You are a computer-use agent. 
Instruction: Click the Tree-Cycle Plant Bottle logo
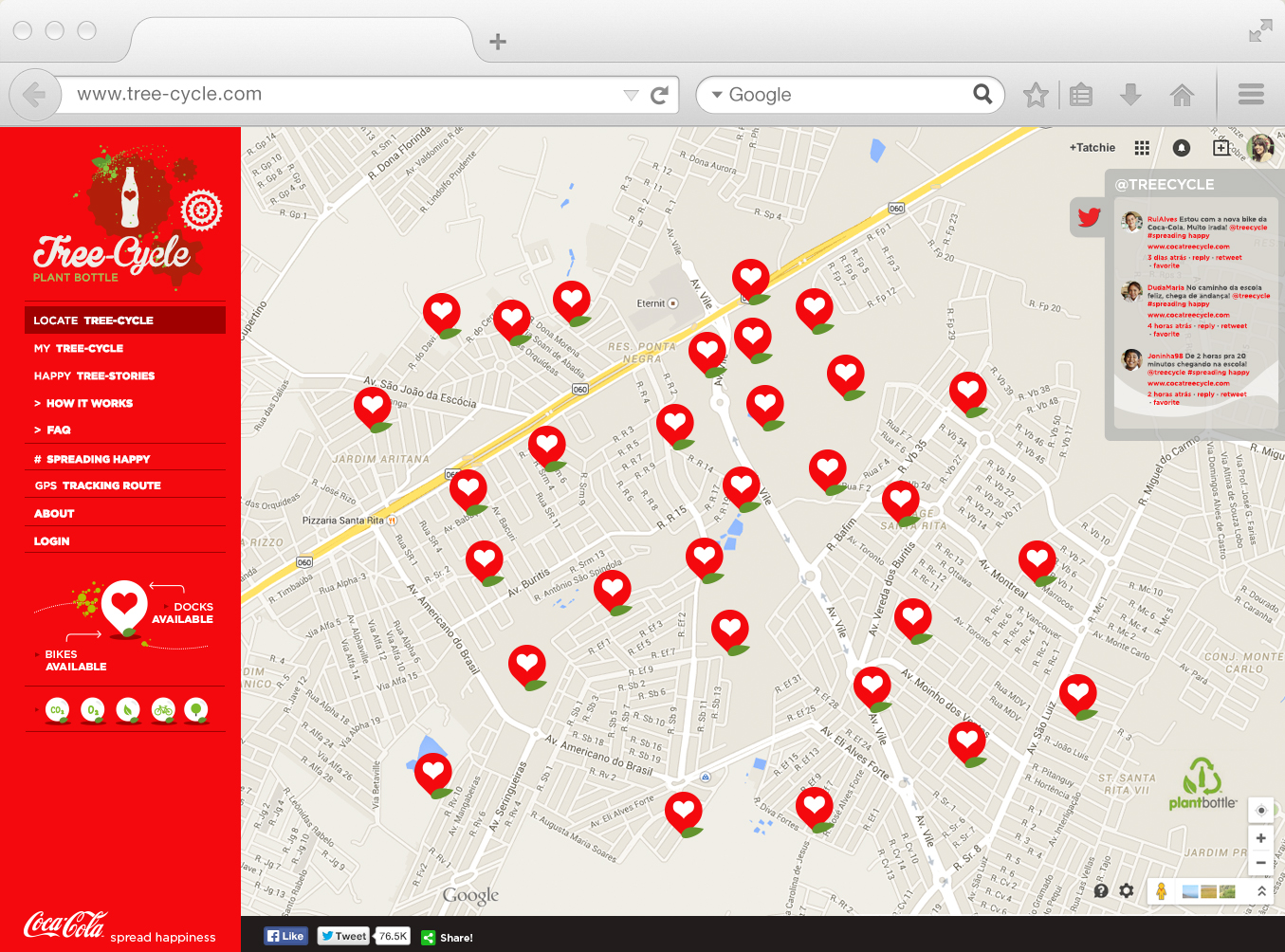pos(128,218)
